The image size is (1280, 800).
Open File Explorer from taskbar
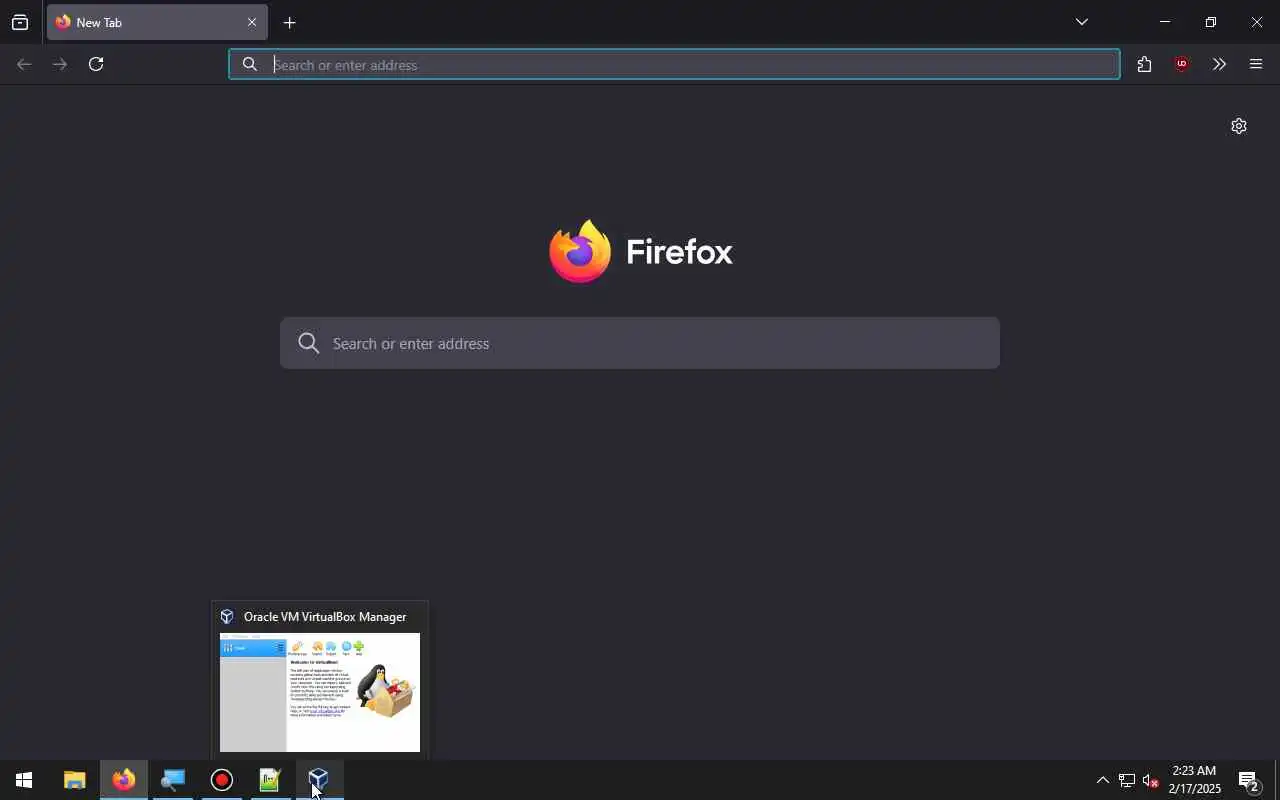[x=74, y=780]
